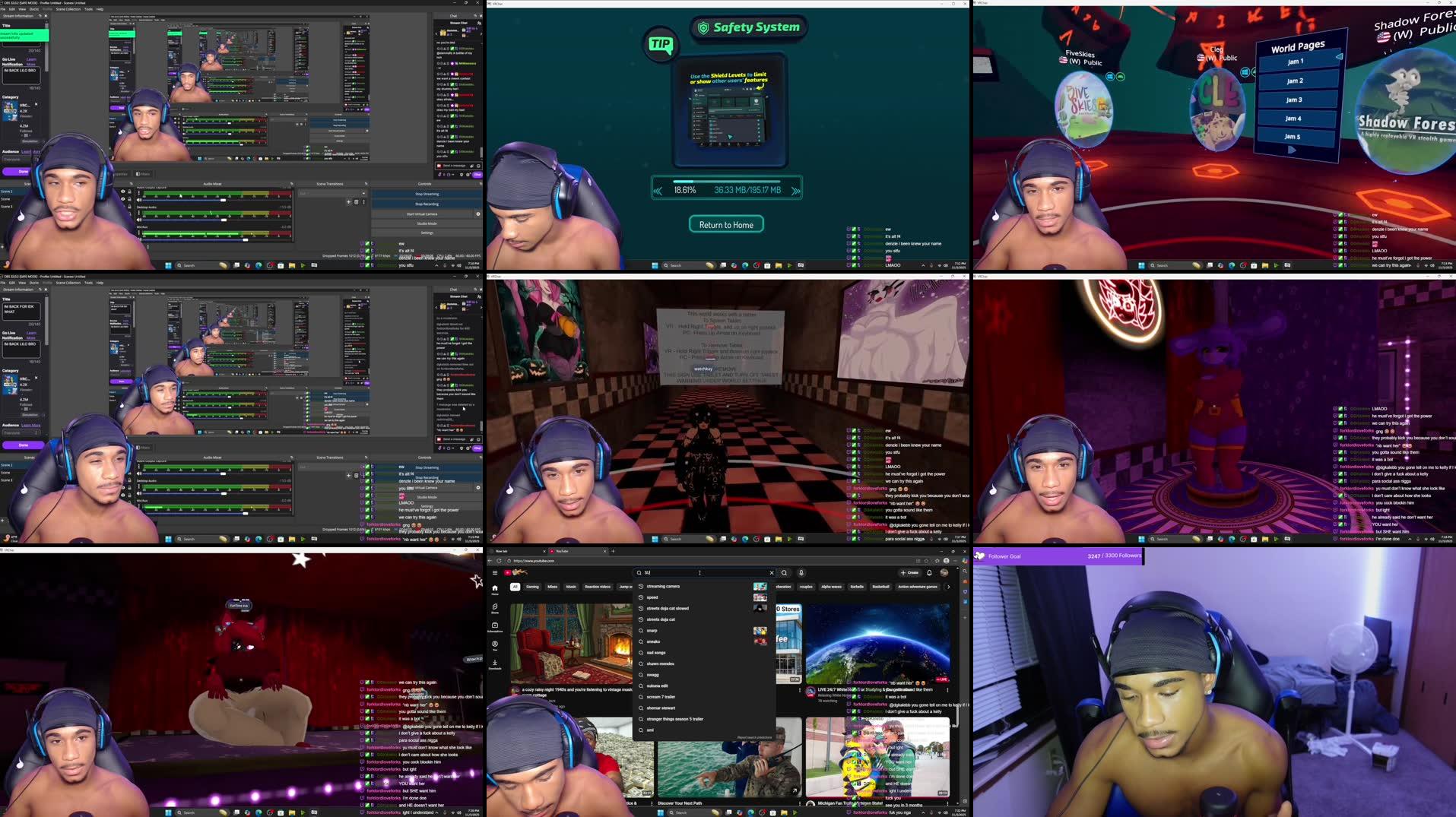Select the streaming camera search suggestion
This screenshot has width=1456, height=817.
pos(663,587)
